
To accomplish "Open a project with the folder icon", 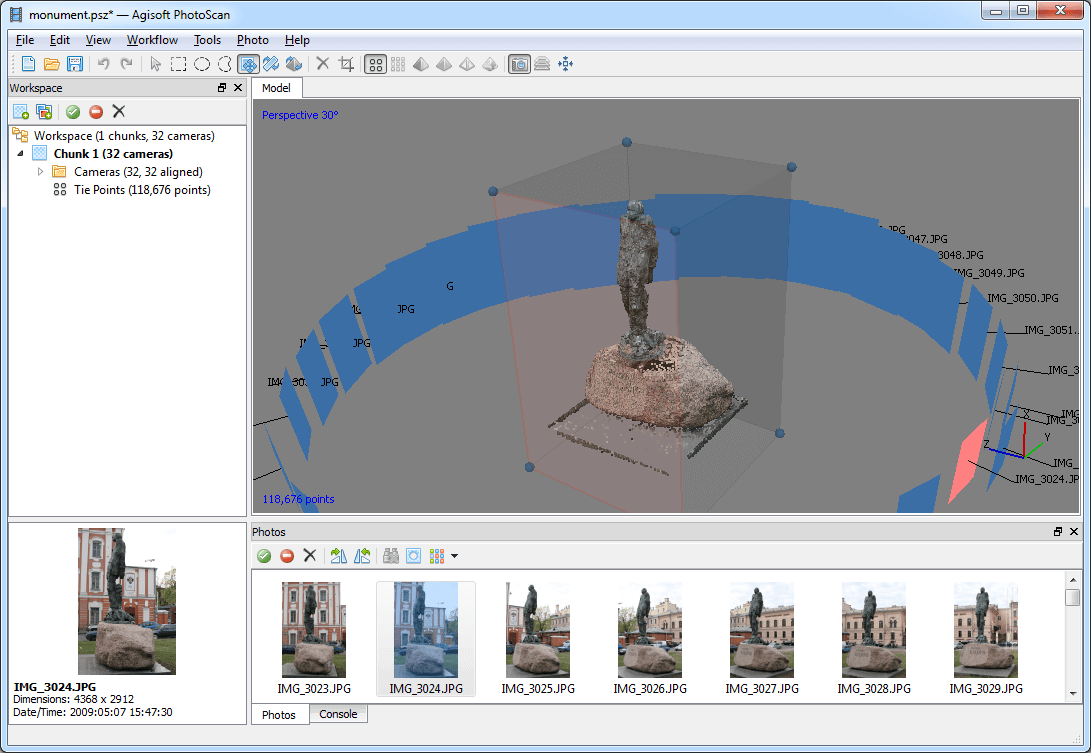I will pos(51,64).
